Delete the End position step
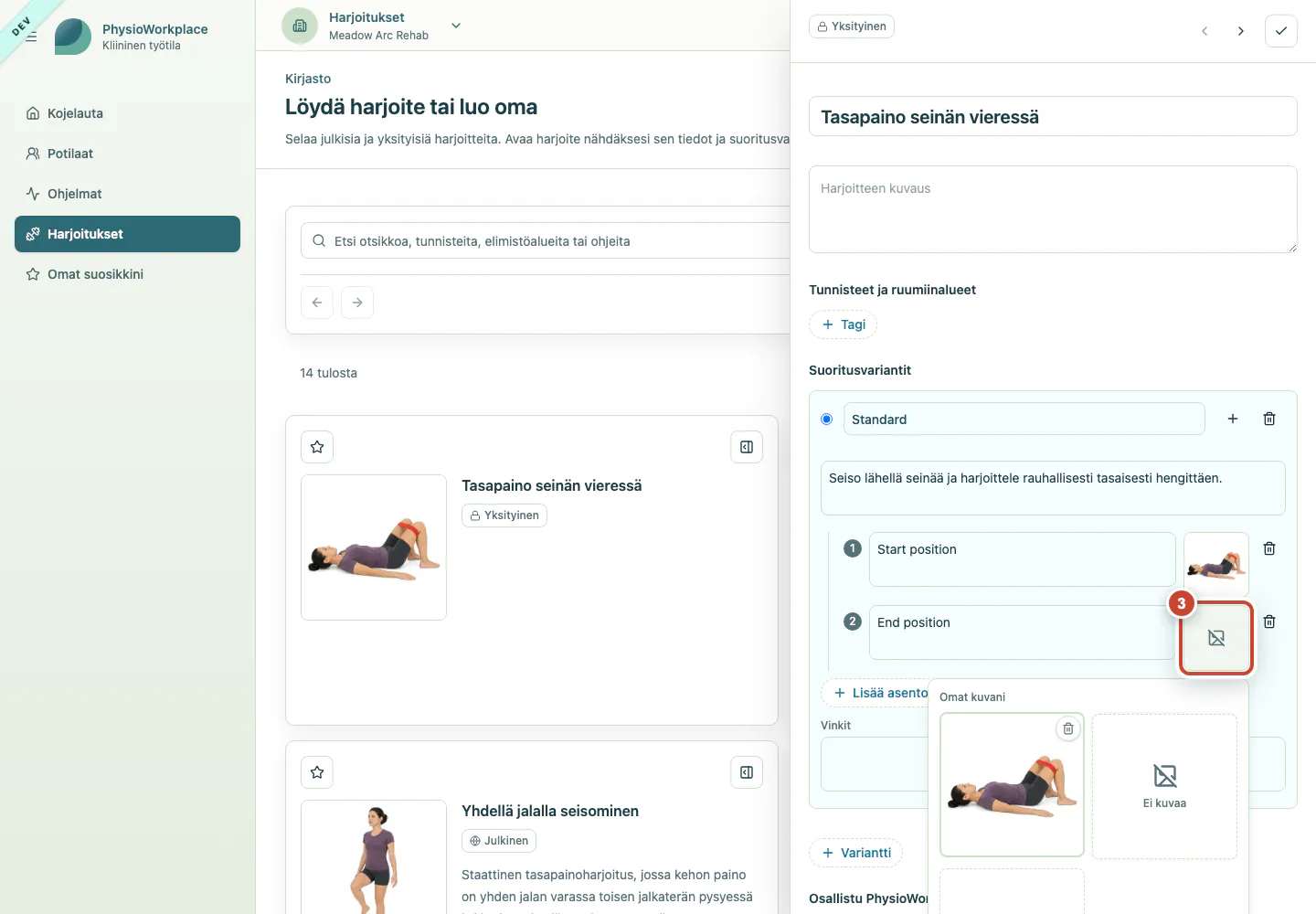Viewport: 1316px width, 914px height. pos(1269,622)
